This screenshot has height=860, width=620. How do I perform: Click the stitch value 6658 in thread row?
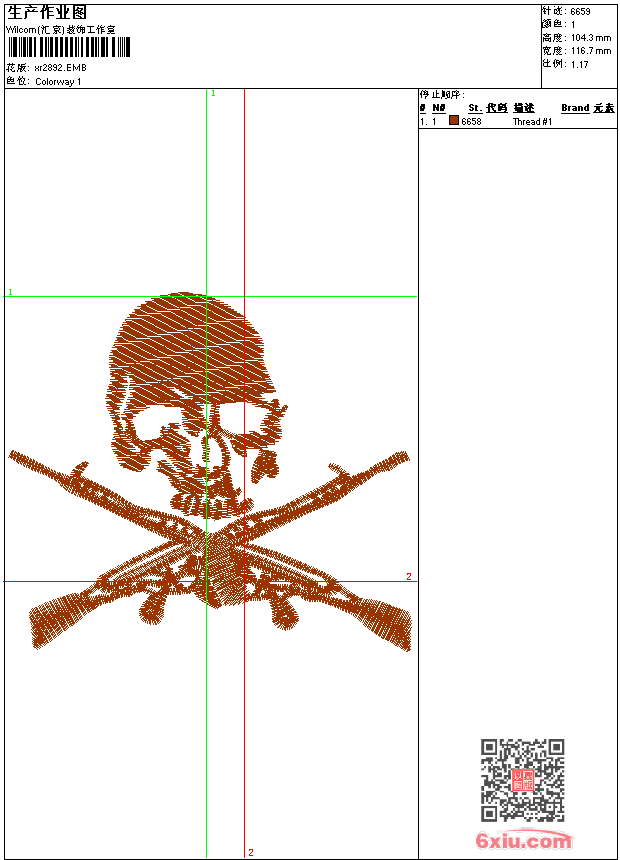(471, 122)
